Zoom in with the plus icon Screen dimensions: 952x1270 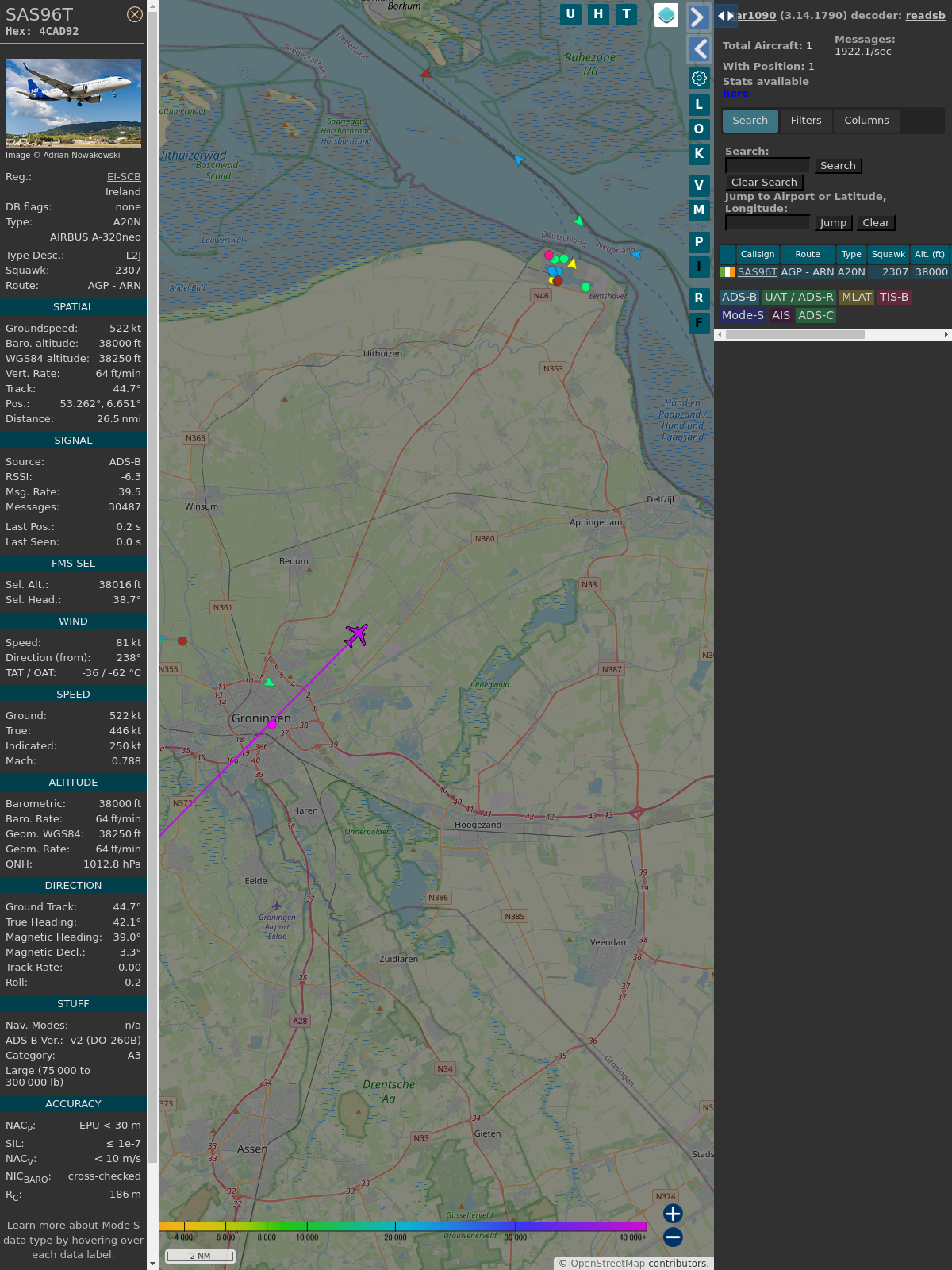[x=673, y=1214]
